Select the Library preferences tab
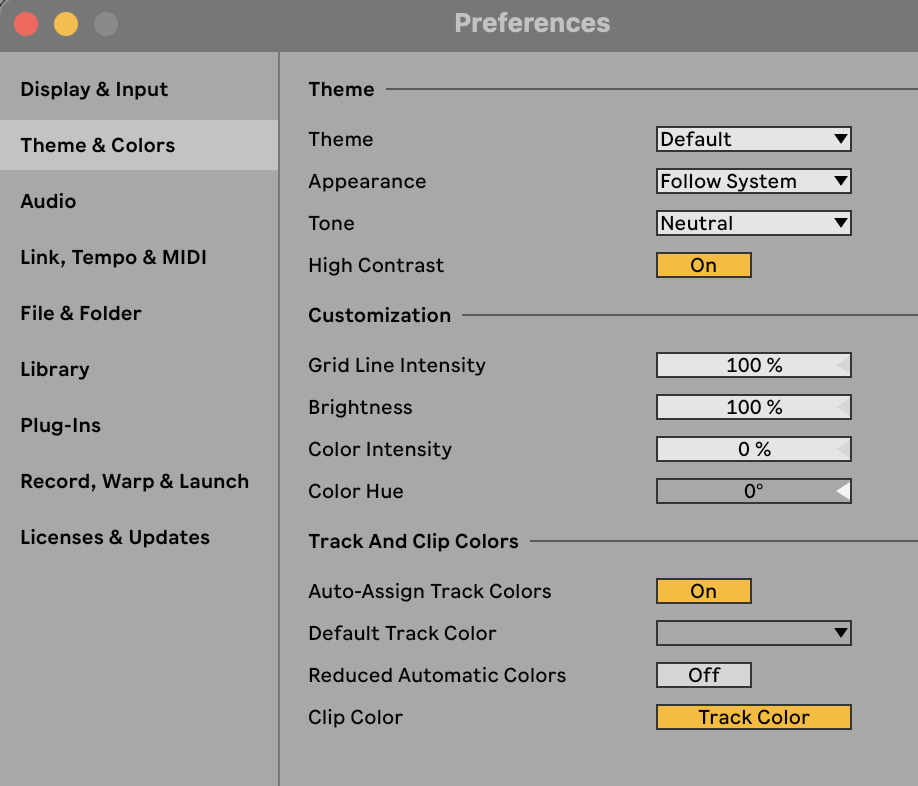The width and height of the screenshot is (918, 786). tap(55, 369)
